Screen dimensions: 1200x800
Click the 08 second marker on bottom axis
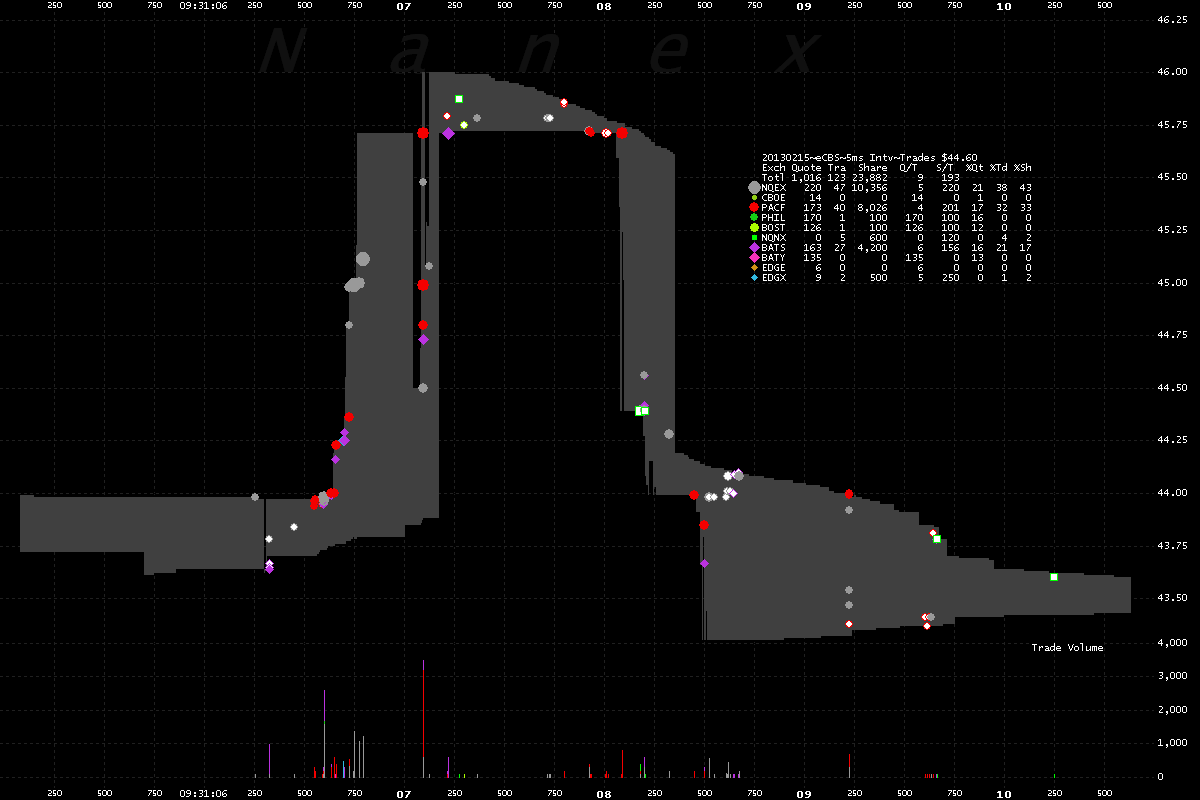(x=603, y=793)
